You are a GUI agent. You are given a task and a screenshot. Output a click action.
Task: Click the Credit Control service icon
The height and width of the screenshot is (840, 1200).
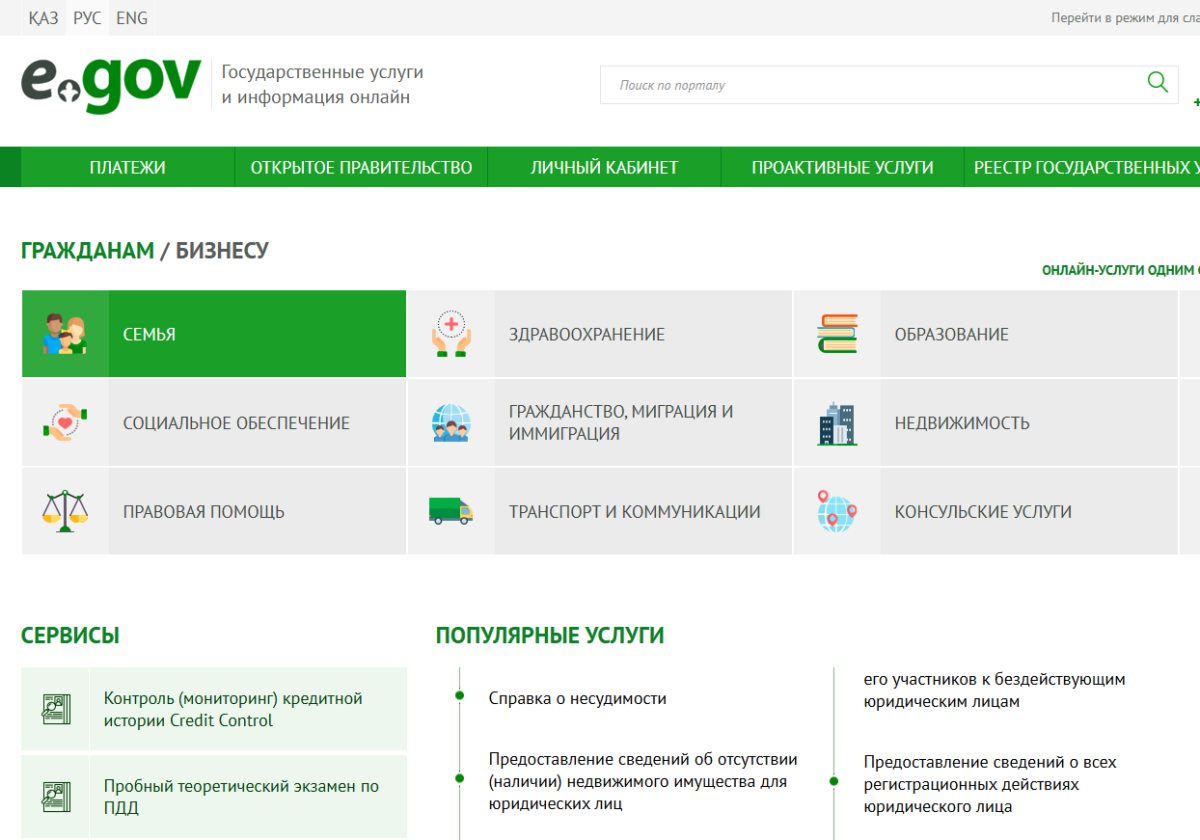[x=57, y=706]
